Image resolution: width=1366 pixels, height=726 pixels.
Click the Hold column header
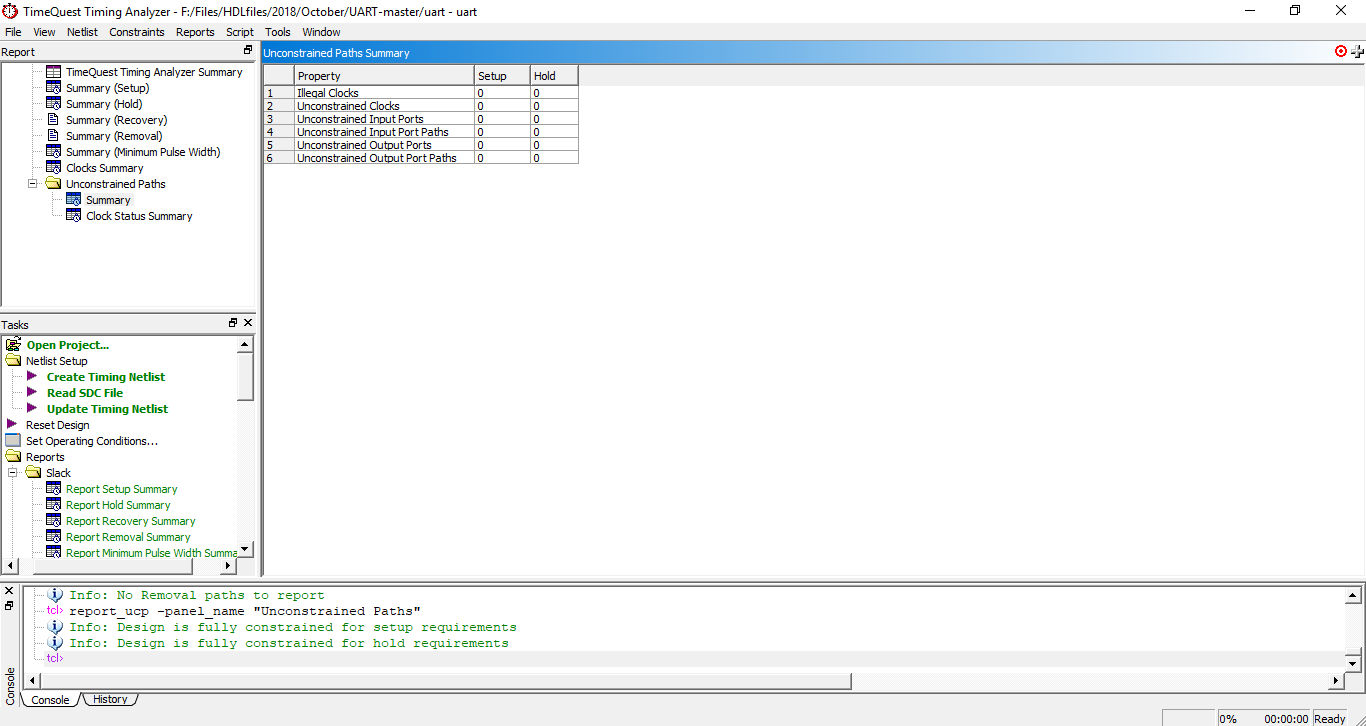(x=554, y=76)
